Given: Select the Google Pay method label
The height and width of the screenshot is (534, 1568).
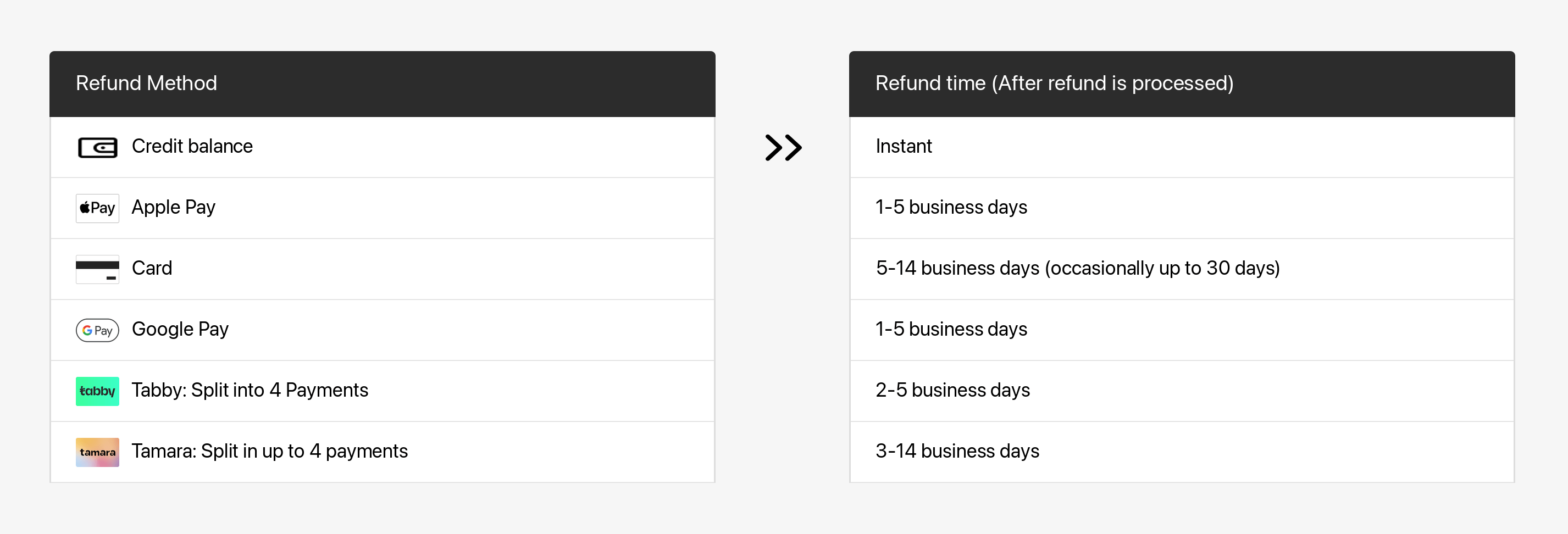Looking at the screenshot, I should 180,329.
